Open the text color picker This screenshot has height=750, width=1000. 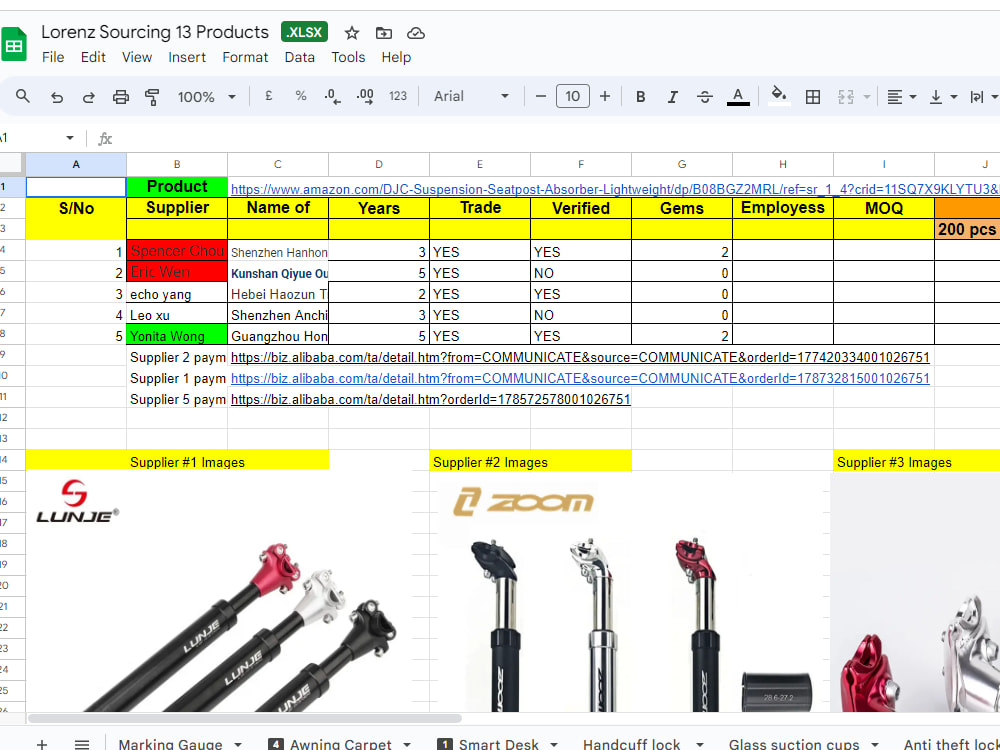pyautogui.click(x=738, y=96)
